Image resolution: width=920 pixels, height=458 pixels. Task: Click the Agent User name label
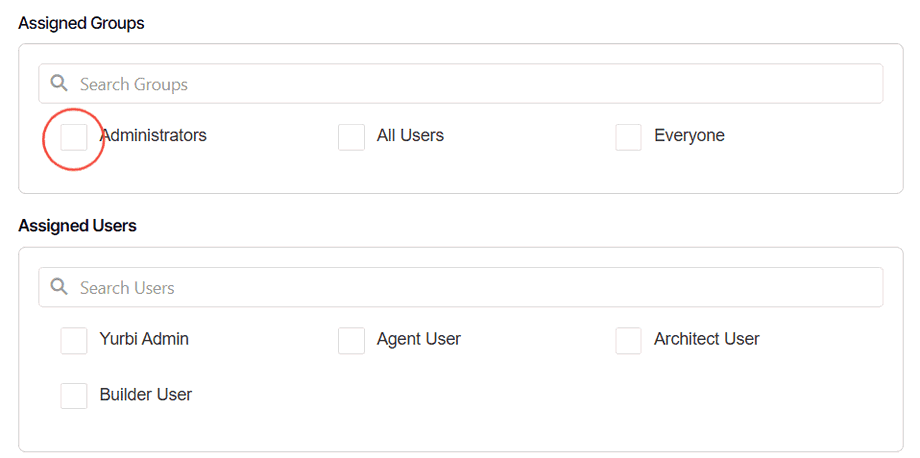point(418,339)
